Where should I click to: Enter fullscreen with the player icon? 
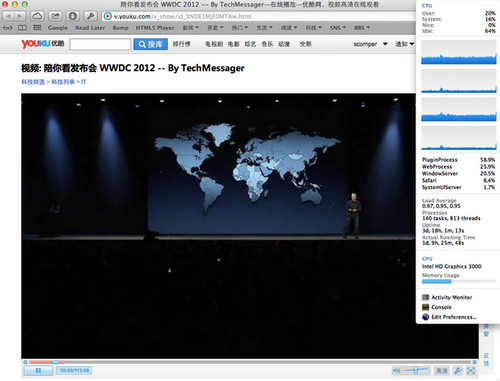coord(470,370)
